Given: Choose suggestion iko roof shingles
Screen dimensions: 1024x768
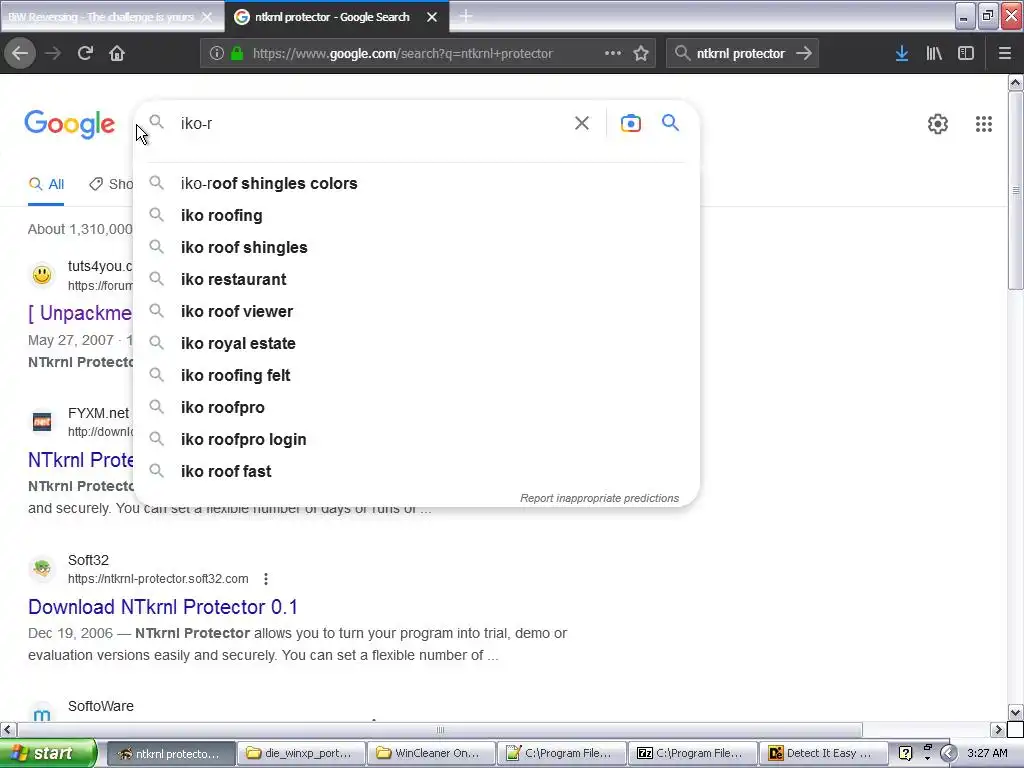Looking at the screenshot, I should point(416,248).
